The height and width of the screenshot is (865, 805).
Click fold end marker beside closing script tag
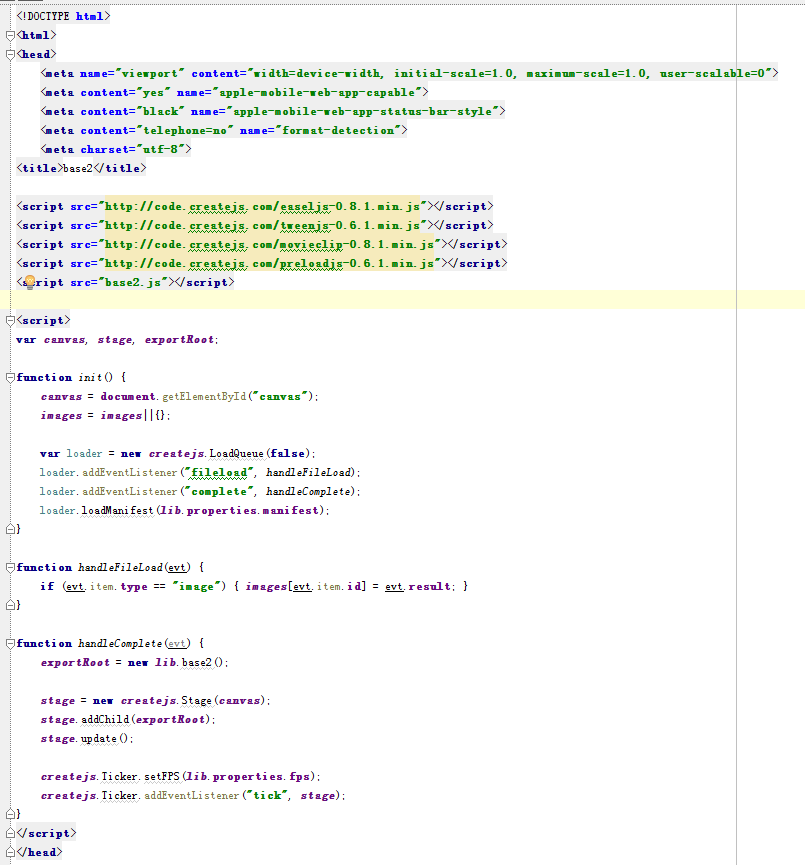coord(11,833)
